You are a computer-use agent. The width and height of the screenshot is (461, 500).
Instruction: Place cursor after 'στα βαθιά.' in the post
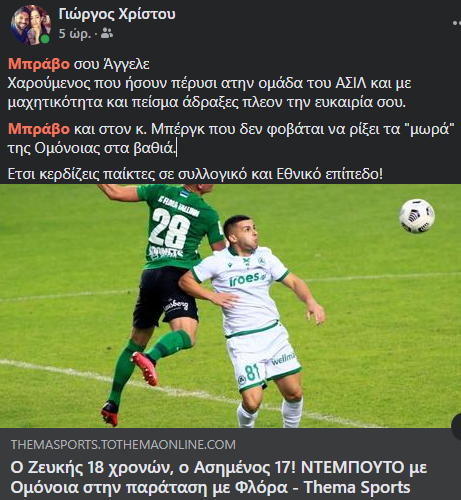[176, 149]
